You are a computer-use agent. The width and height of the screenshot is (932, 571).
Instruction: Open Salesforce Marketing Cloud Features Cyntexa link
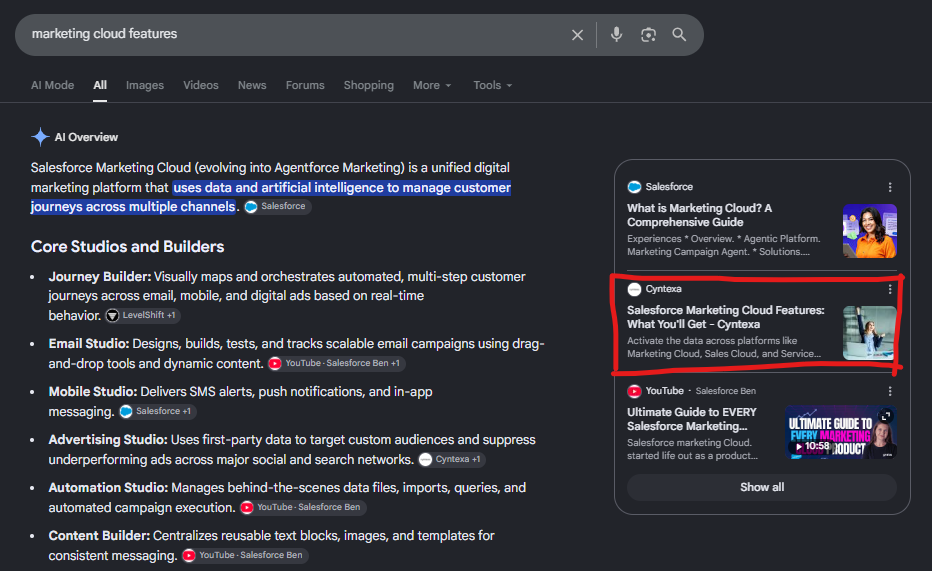[725, 317]
